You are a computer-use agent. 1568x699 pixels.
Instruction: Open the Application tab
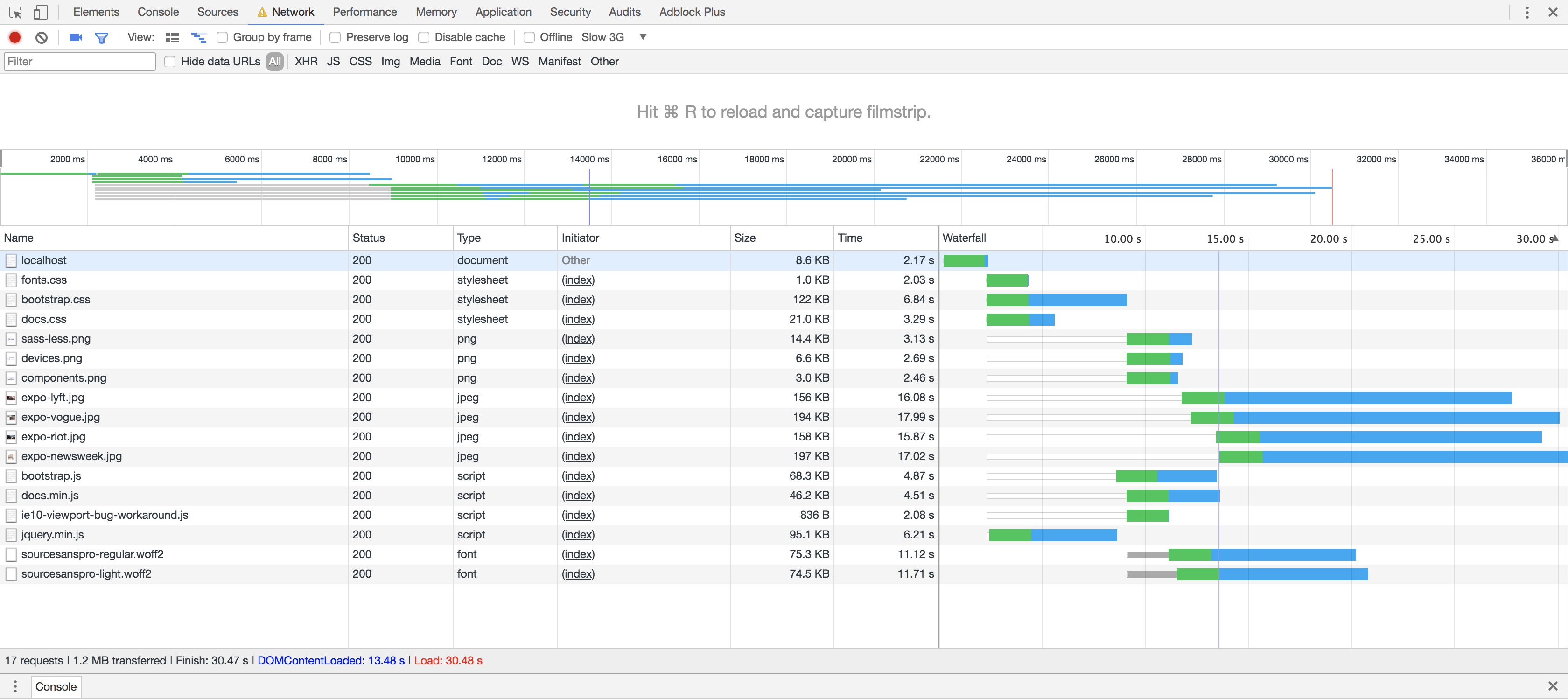[x=503, y=12]
